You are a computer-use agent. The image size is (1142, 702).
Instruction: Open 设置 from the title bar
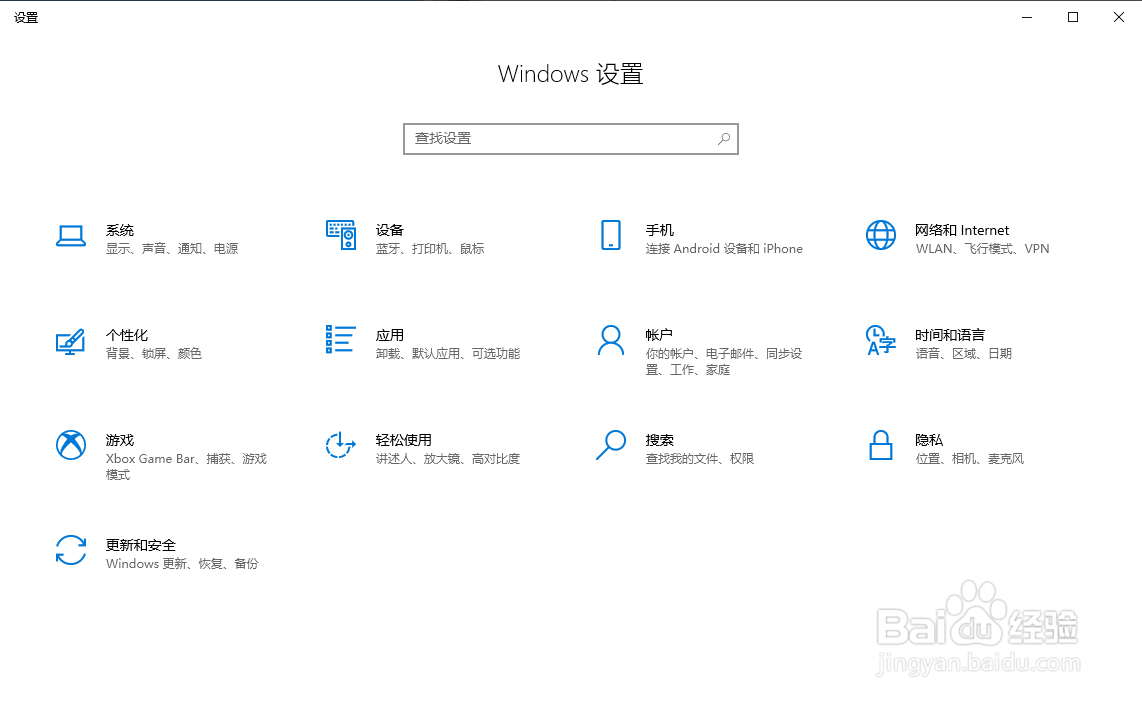(x=26, y=17)
